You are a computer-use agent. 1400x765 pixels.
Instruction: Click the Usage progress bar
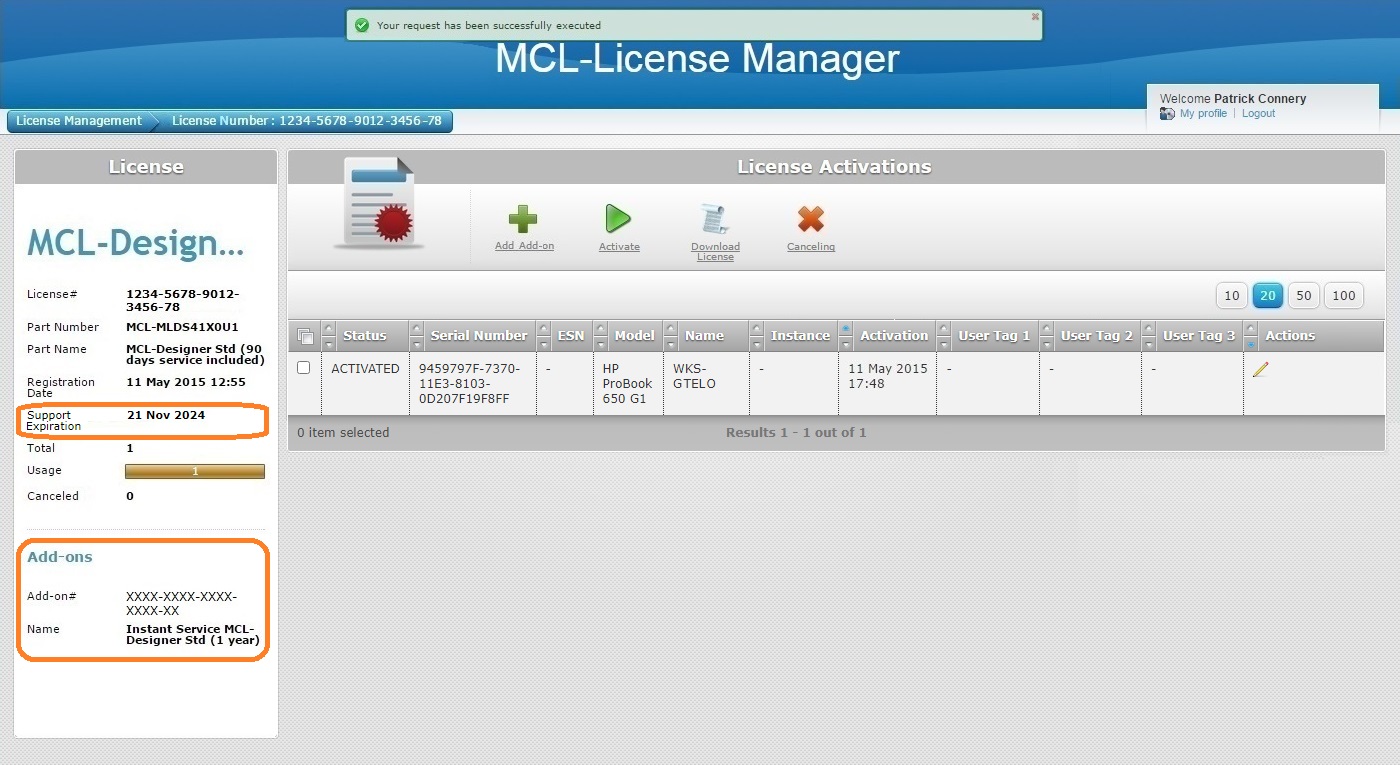pos(195,471)
